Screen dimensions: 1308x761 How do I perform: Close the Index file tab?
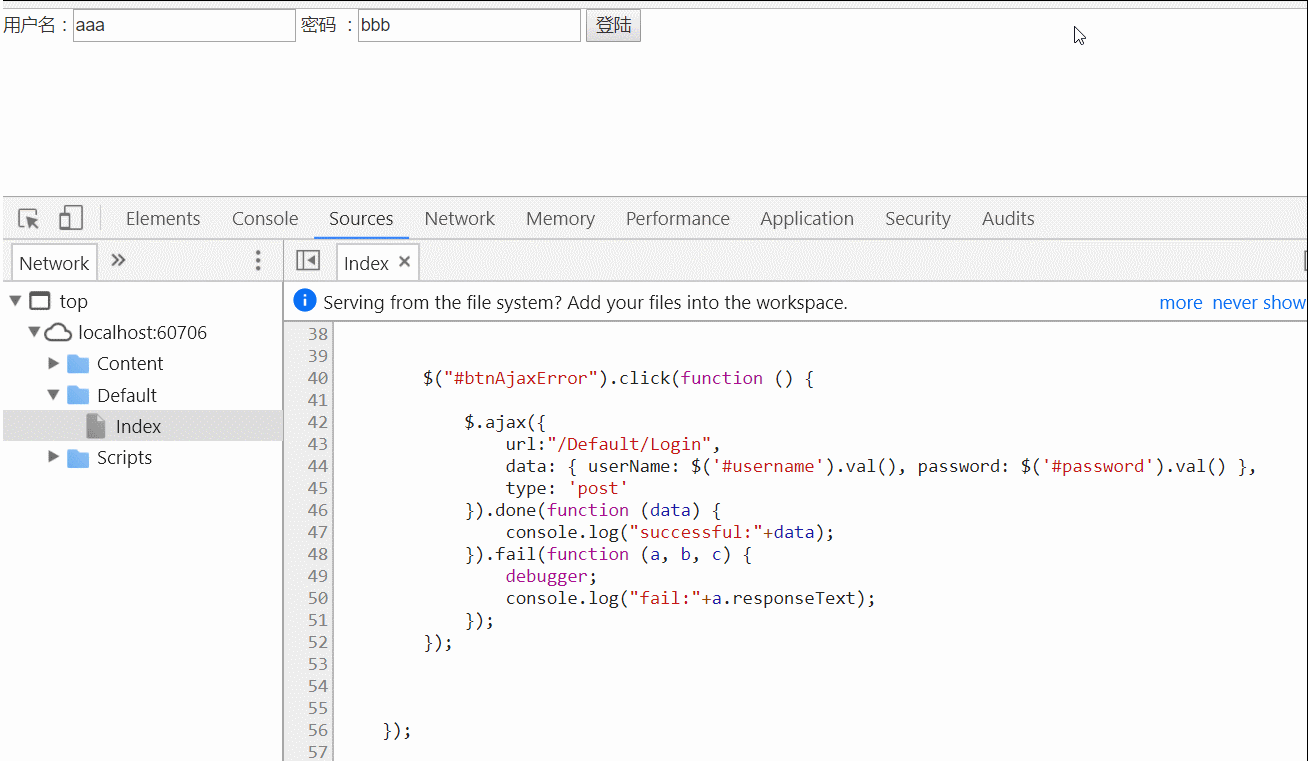pyautogui.click(x=404, y=262)
